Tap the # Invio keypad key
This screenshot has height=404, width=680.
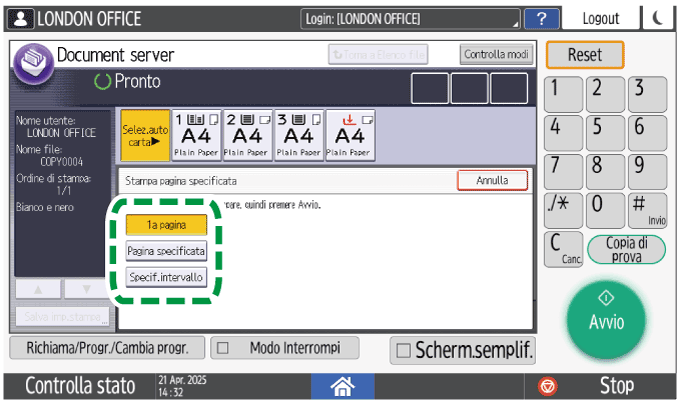[x=647, y=211]
